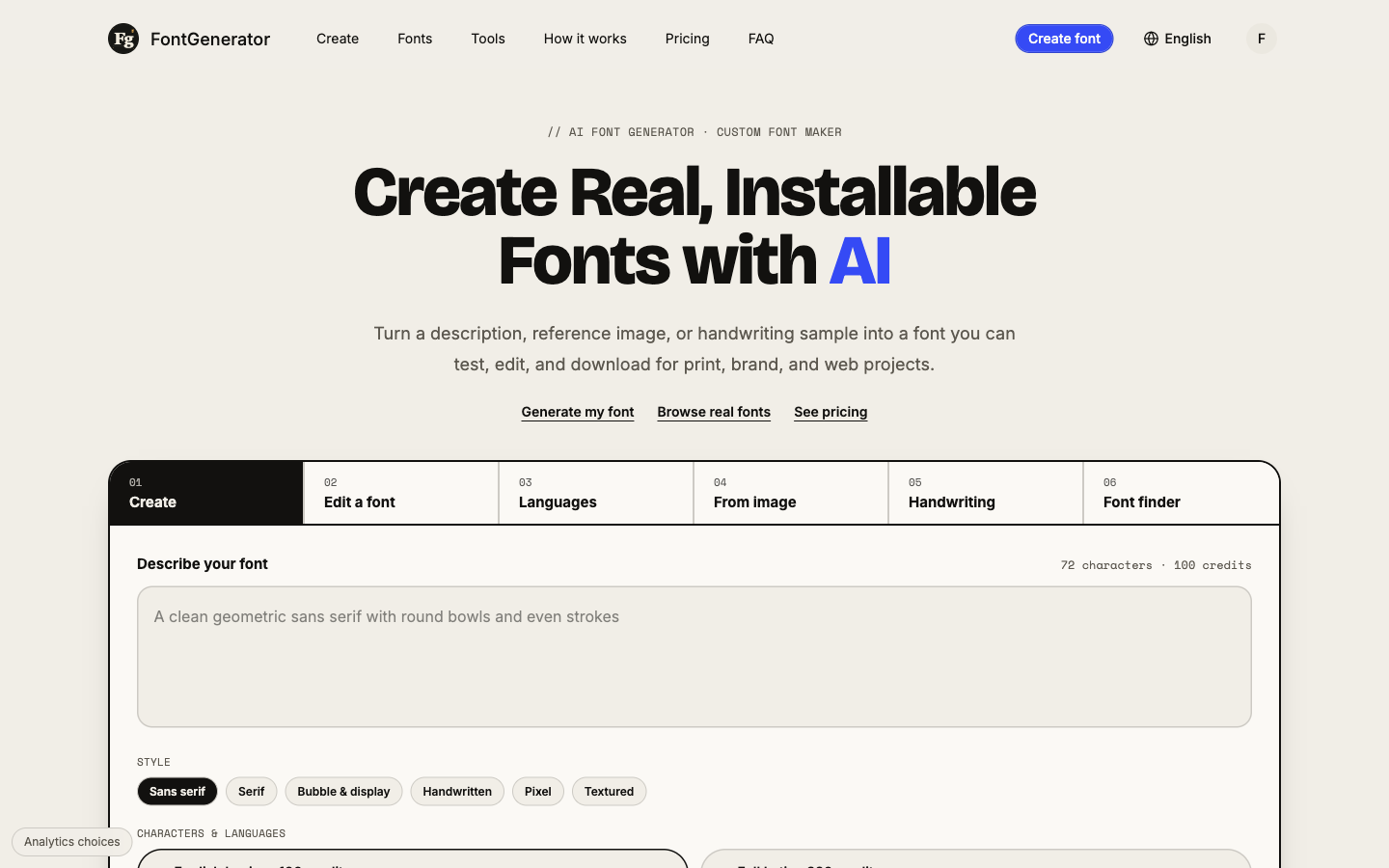The width and height of the screenshot is (1389, 868).
Task: Click the "Describe your font" label
Action: (203, 564)
